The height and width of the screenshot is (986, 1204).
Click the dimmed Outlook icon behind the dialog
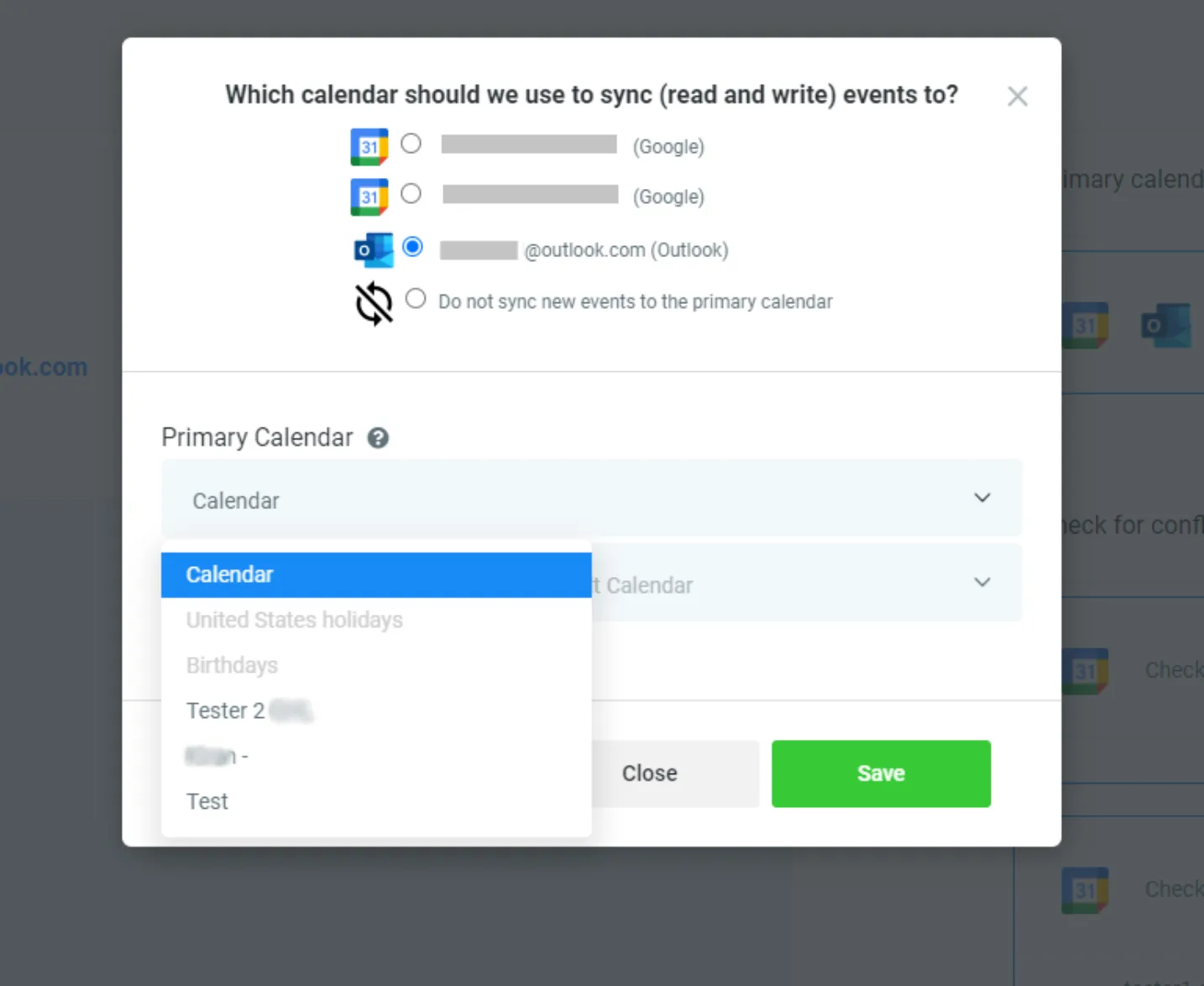click(x=1166, y=325)
